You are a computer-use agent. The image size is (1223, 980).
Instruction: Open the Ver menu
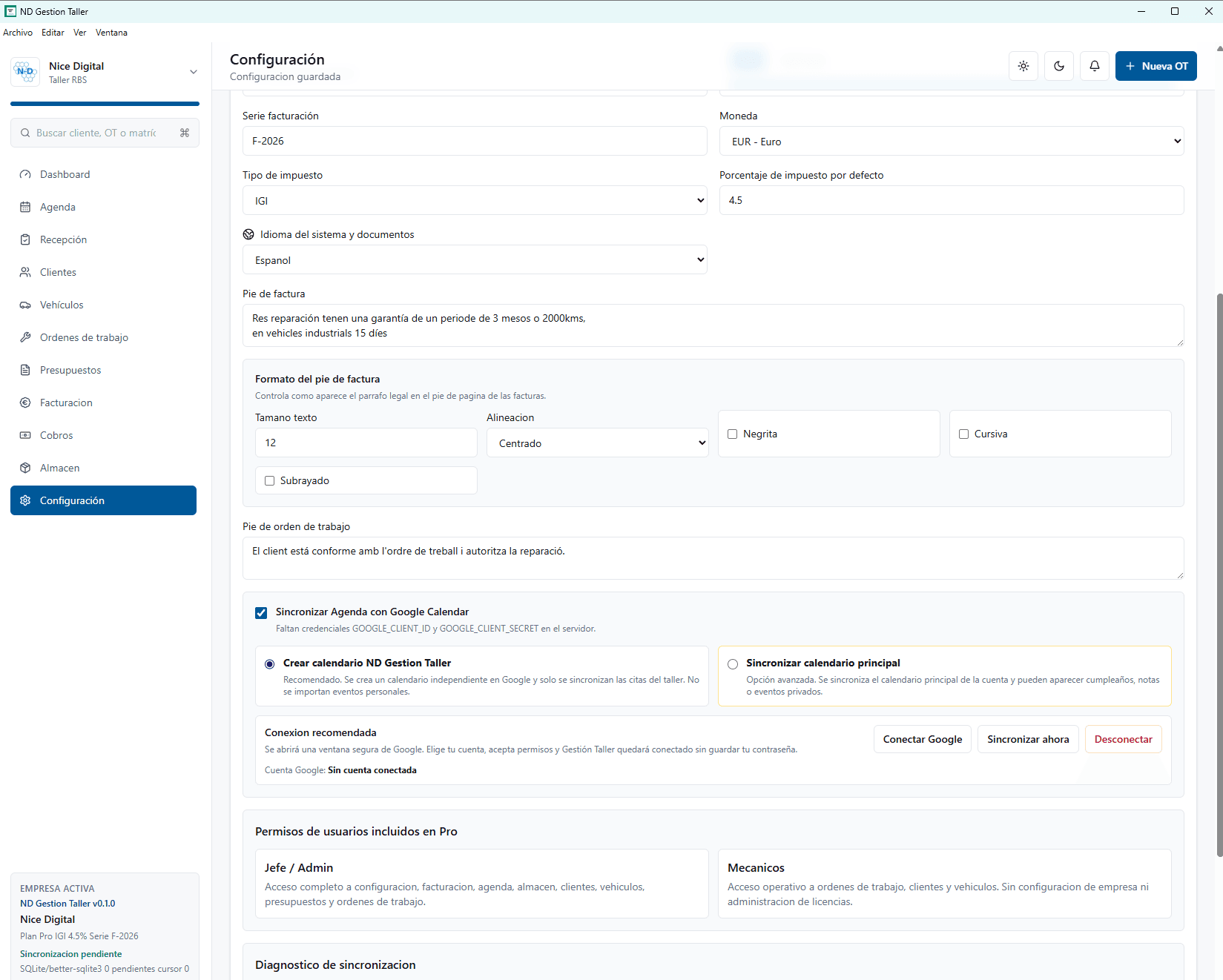[x=80, y=33]
